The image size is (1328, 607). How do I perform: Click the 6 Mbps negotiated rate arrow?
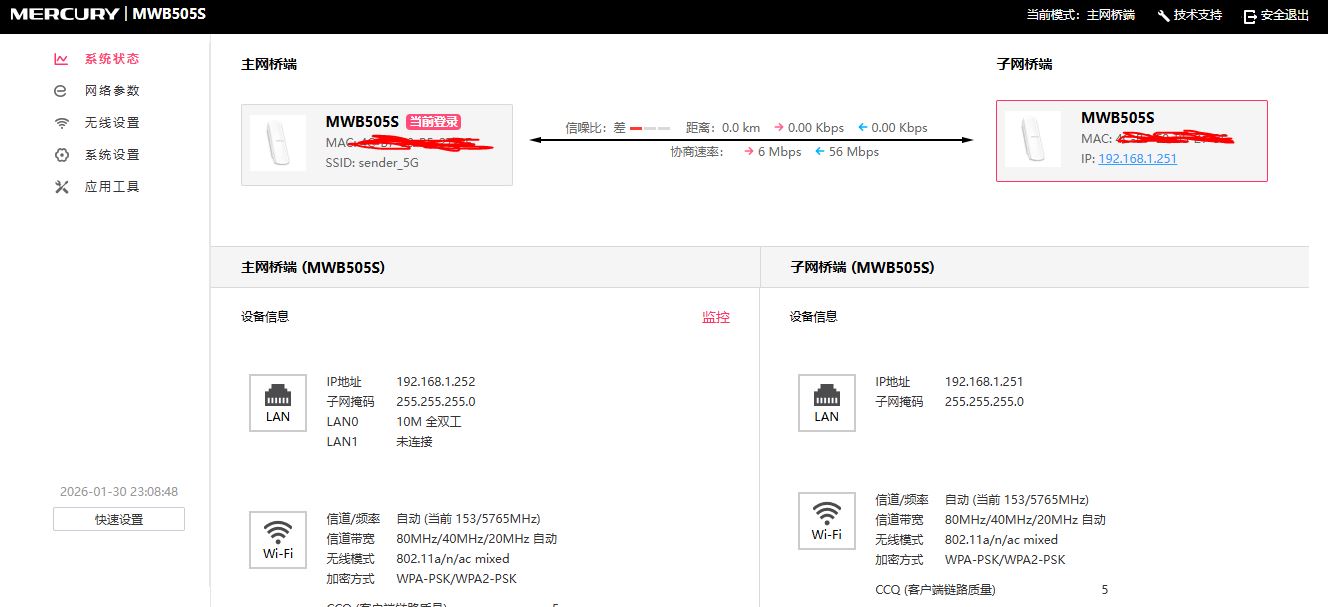(x=749, y=152)
